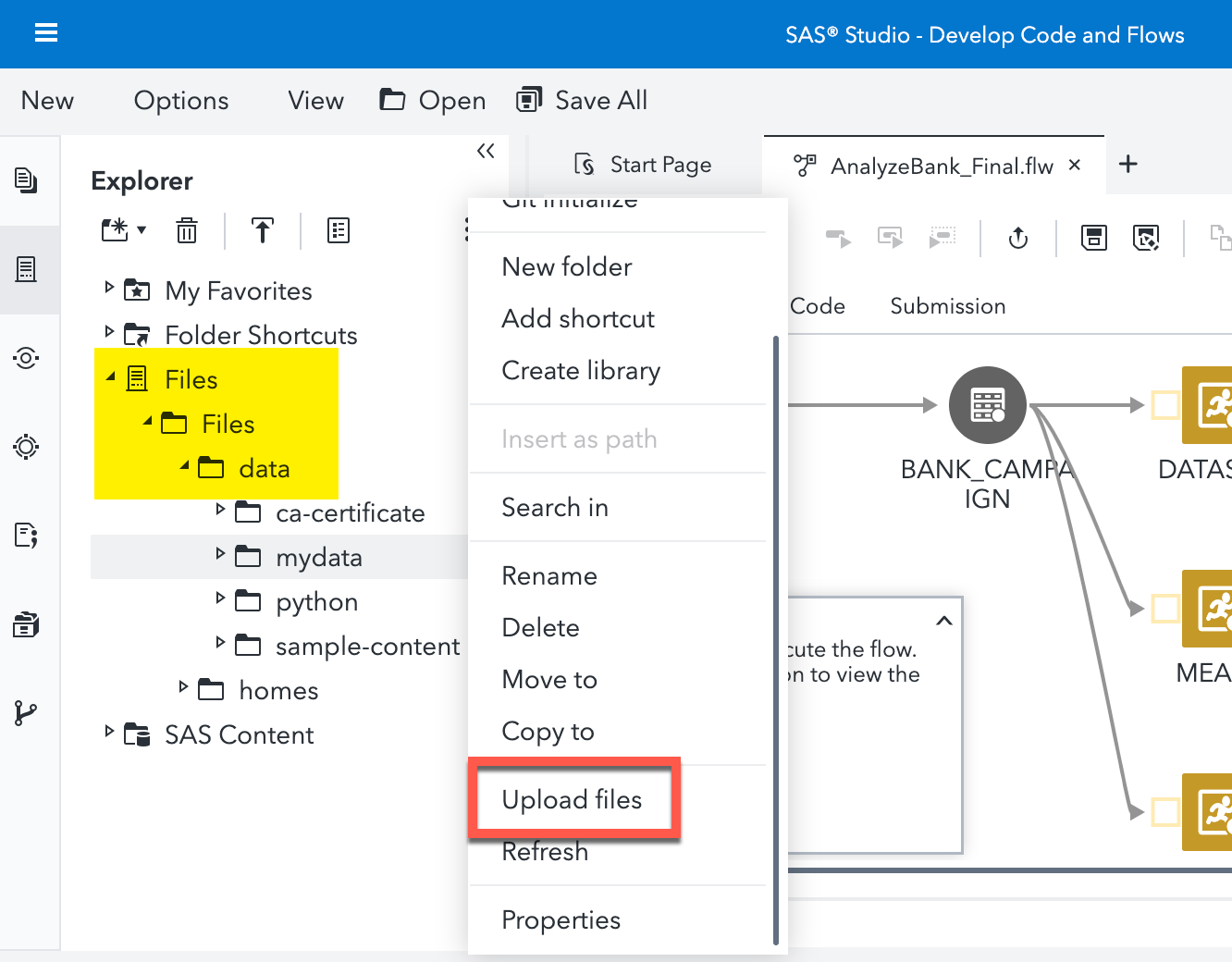Expand the mydata folder
The height and width of the screenshot is (962, 1232).
(x=219, y=556)
